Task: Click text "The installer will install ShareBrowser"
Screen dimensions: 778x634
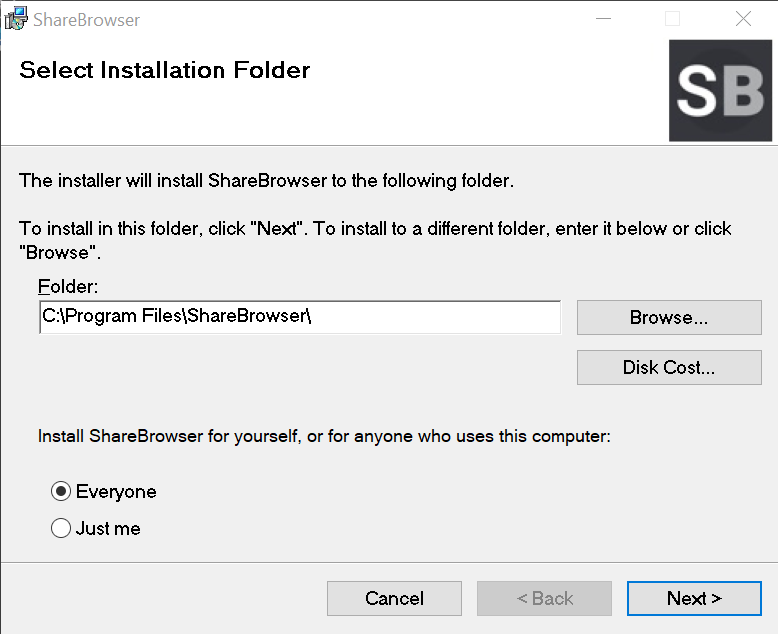Action: click(x=173, y=181)
